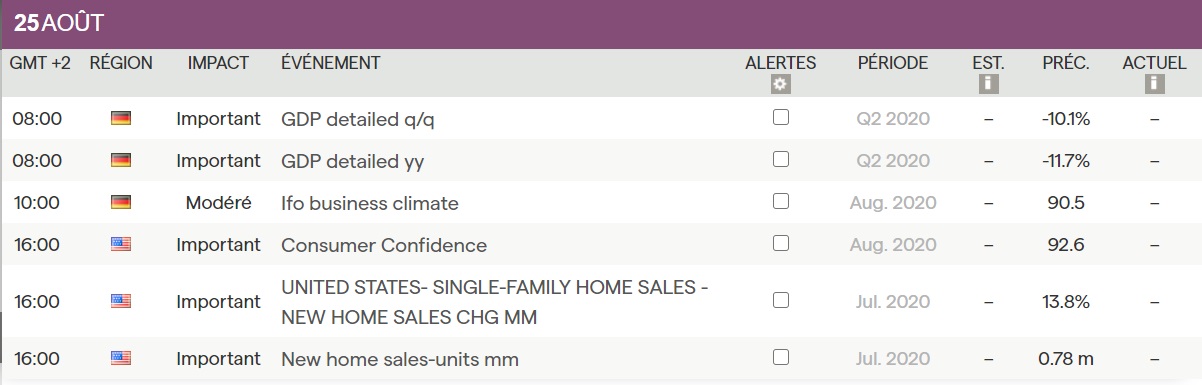This screenshot has height=385, width=1202.
Task: Click the German flag beside Ifo business climate
Action: (121, 202)
